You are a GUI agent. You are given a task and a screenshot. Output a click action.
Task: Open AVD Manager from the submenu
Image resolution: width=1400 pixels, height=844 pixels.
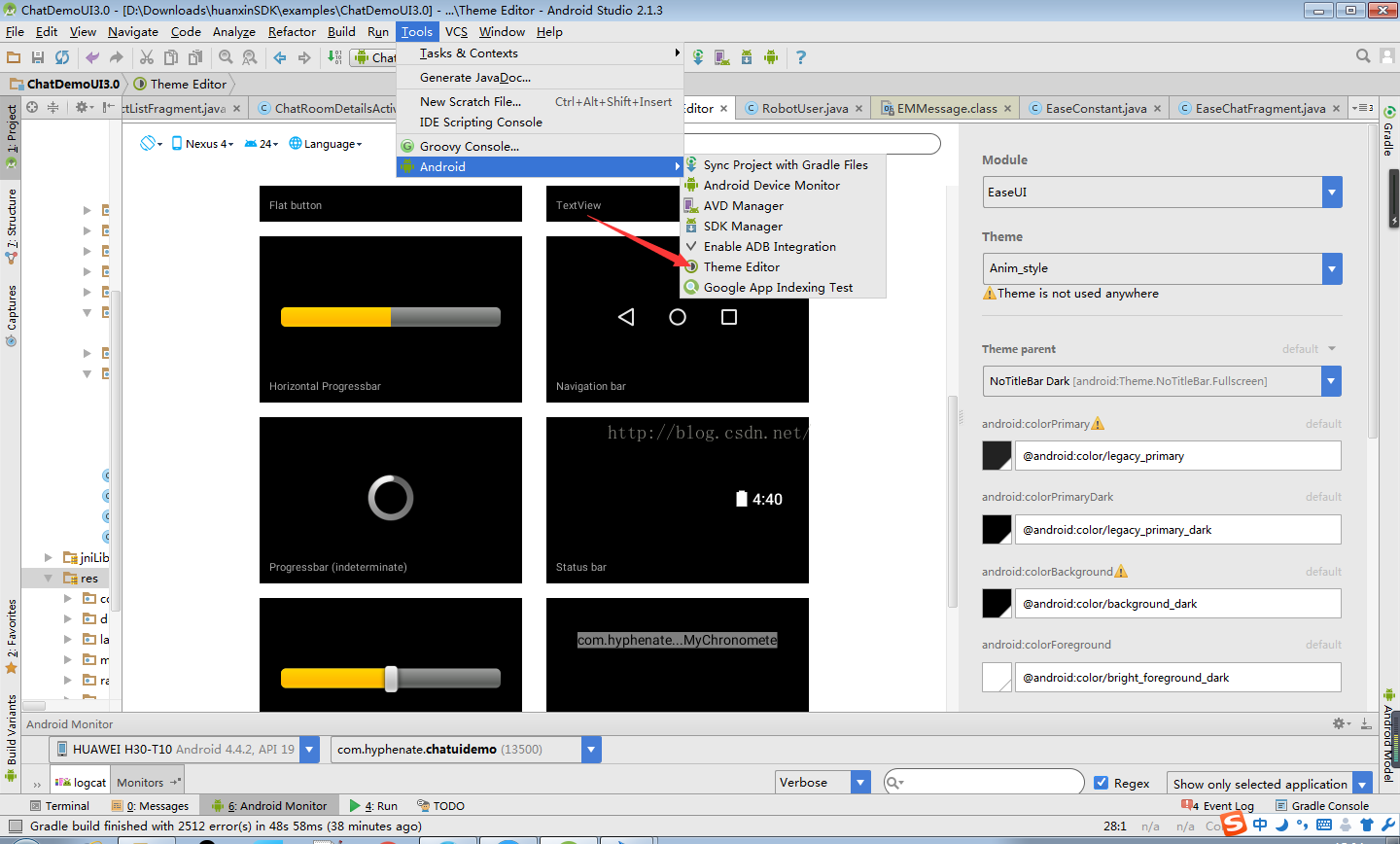[x=784, y=206]
